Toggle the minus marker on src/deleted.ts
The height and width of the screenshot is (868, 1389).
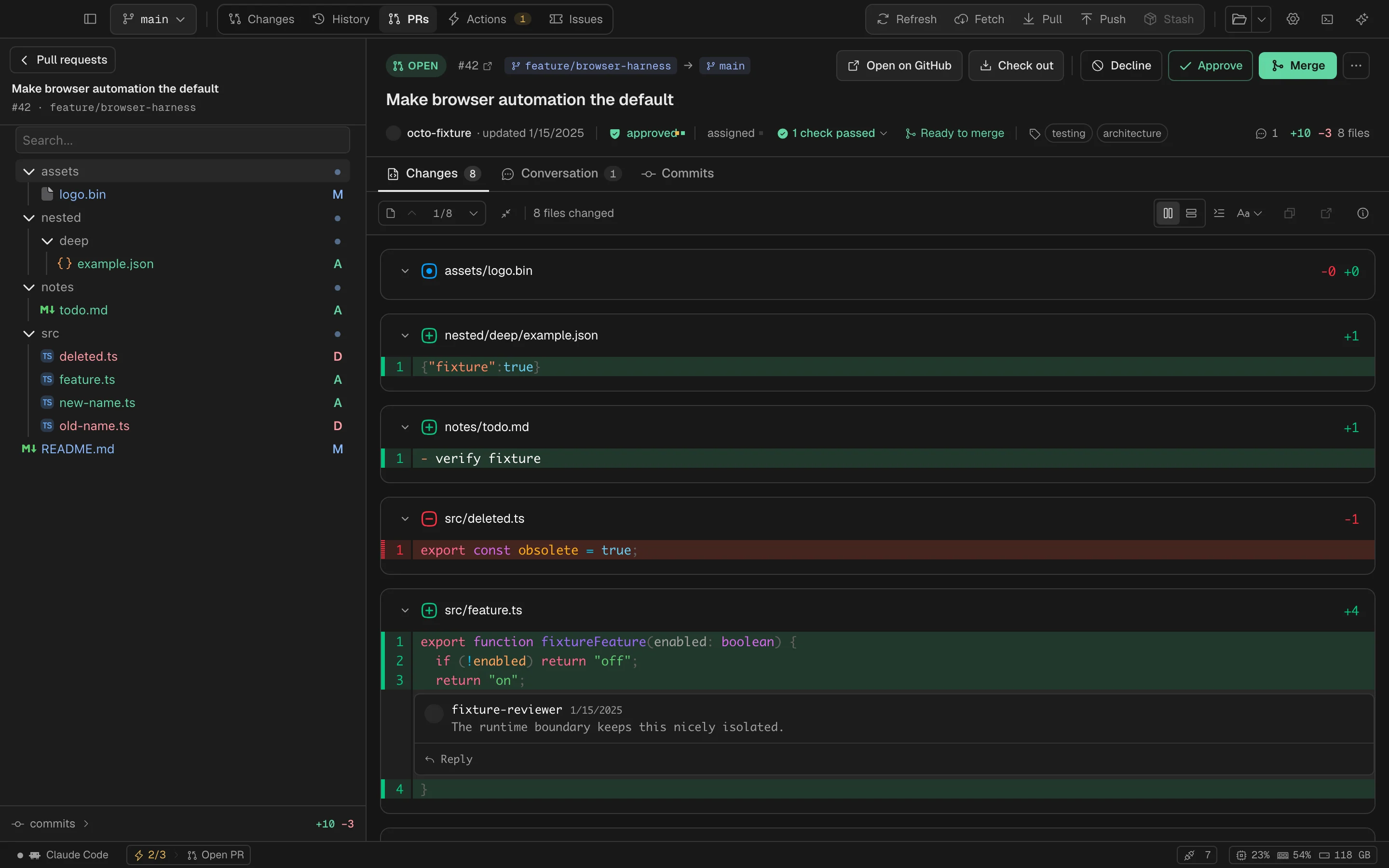coord(429,518)
